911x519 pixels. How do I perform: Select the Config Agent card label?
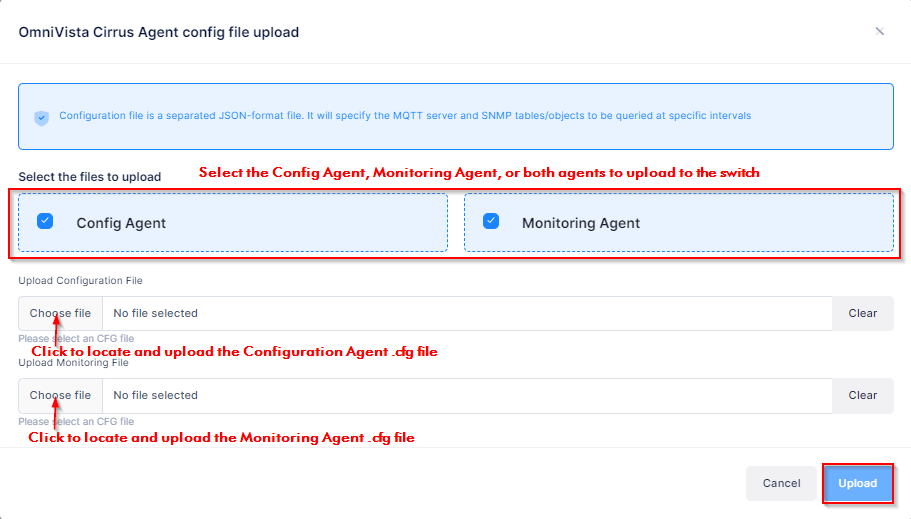[121, 223]
